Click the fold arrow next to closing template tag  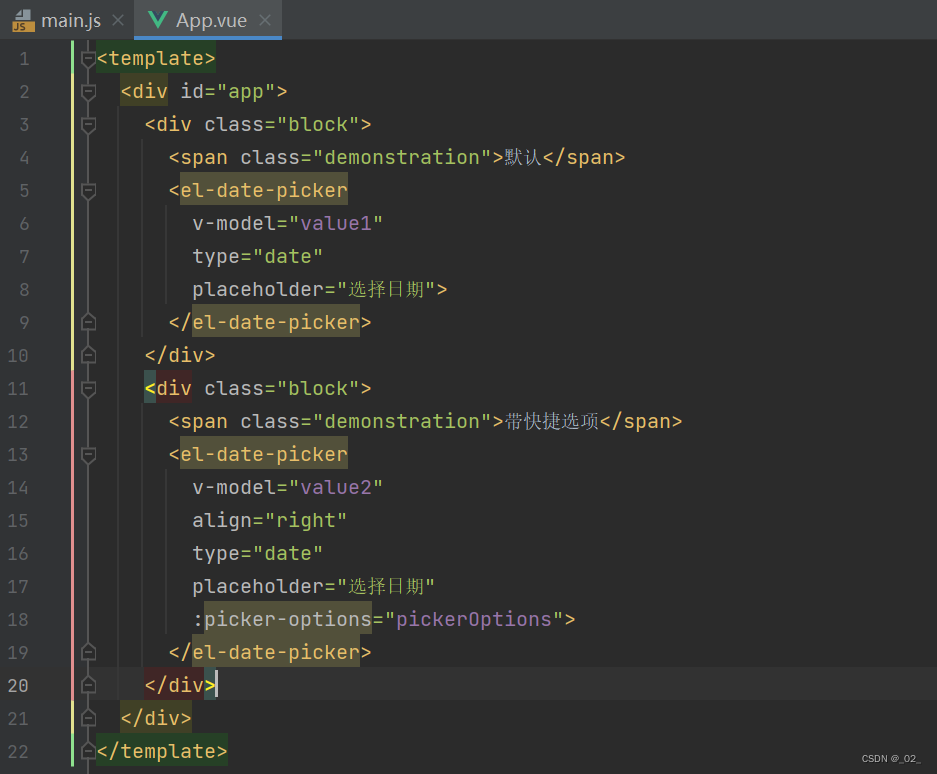click(x=88, y=751)
